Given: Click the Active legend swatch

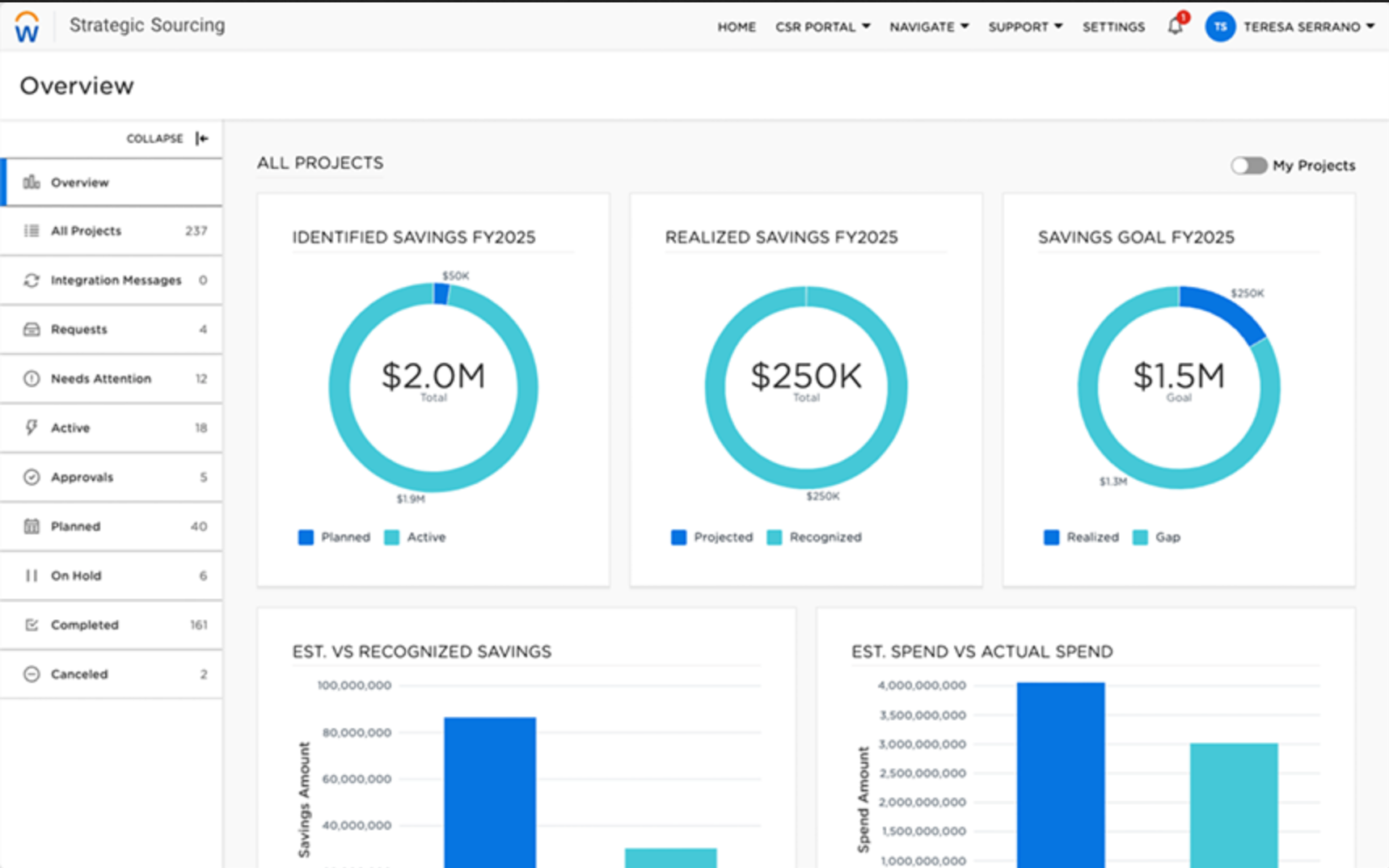Looking at the screenshot, I should coord(391,537).
